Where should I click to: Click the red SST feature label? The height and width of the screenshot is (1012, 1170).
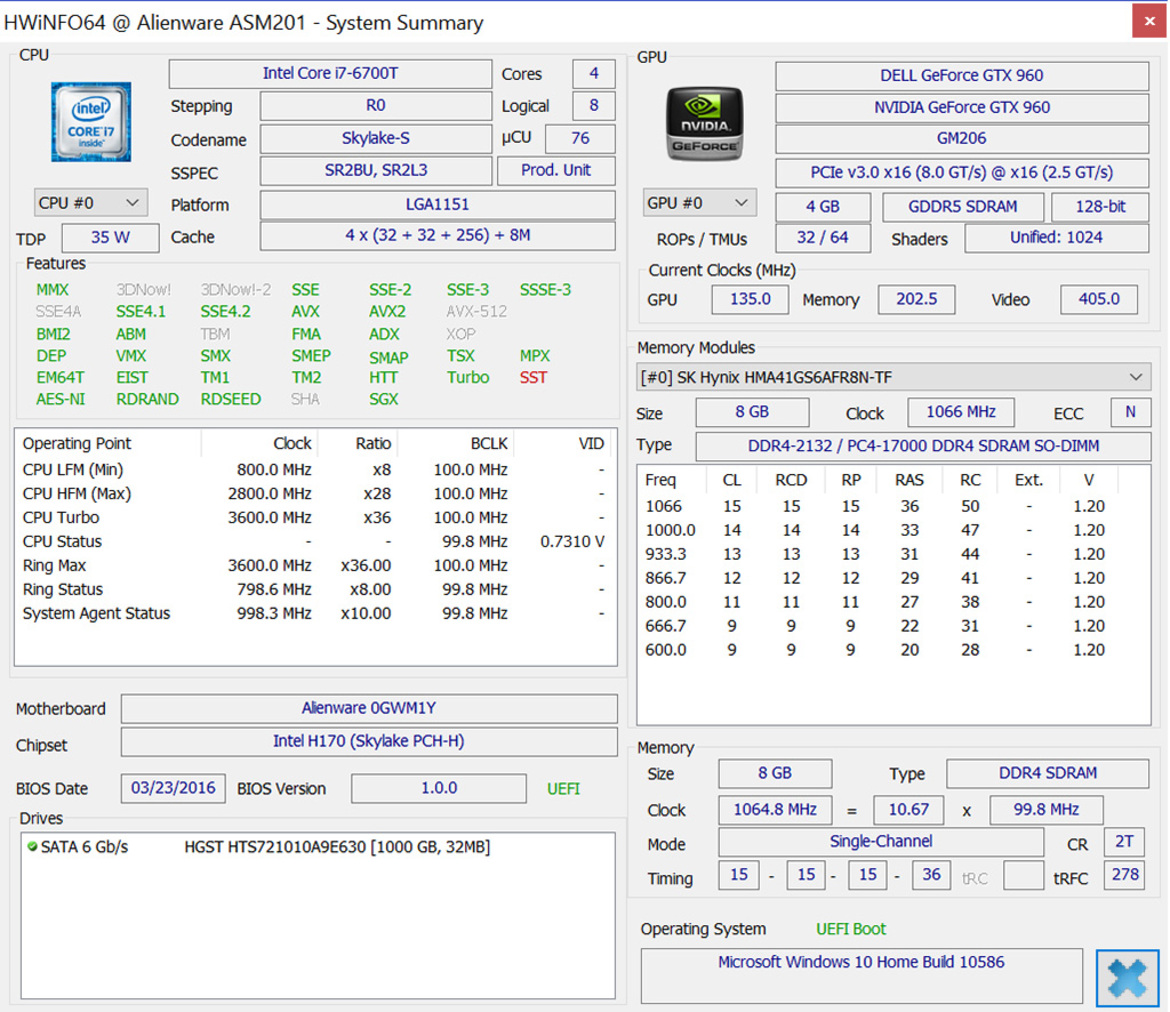pyautogui.click(x=534, y=378)
